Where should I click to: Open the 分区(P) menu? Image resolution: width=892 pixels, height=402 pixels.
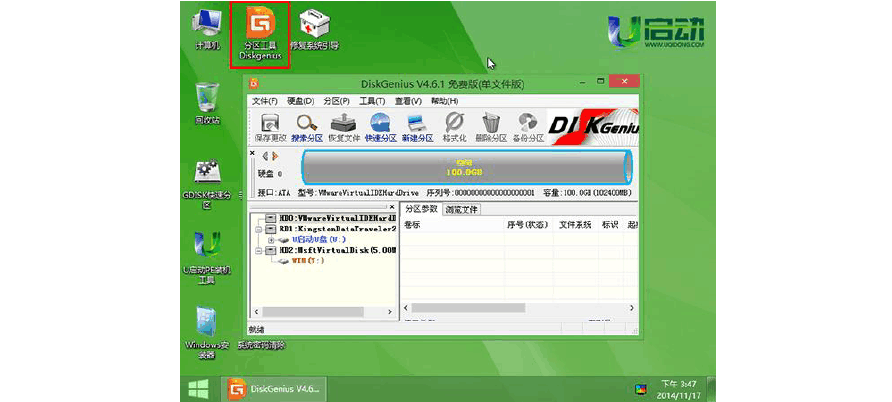[336, 101]
